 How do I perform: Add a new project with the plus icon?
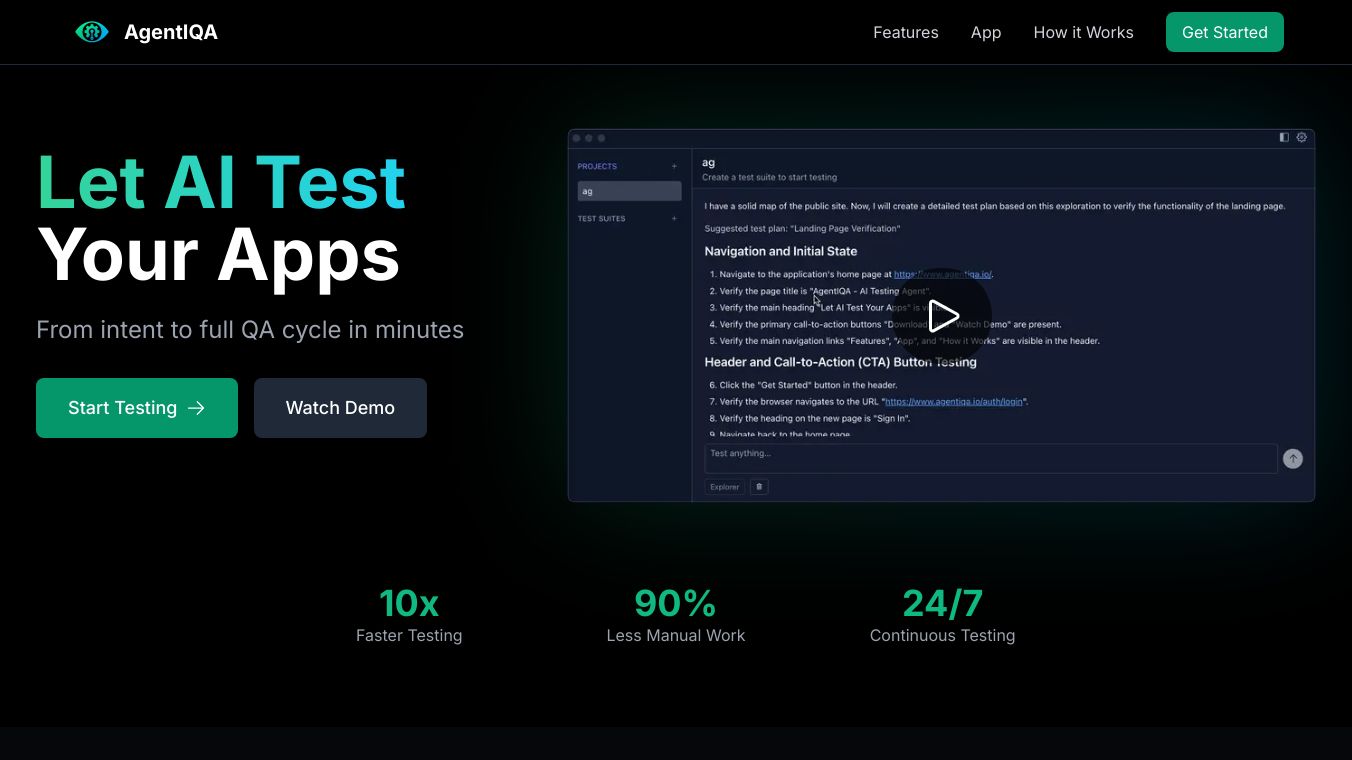click(x=674, y=167)
